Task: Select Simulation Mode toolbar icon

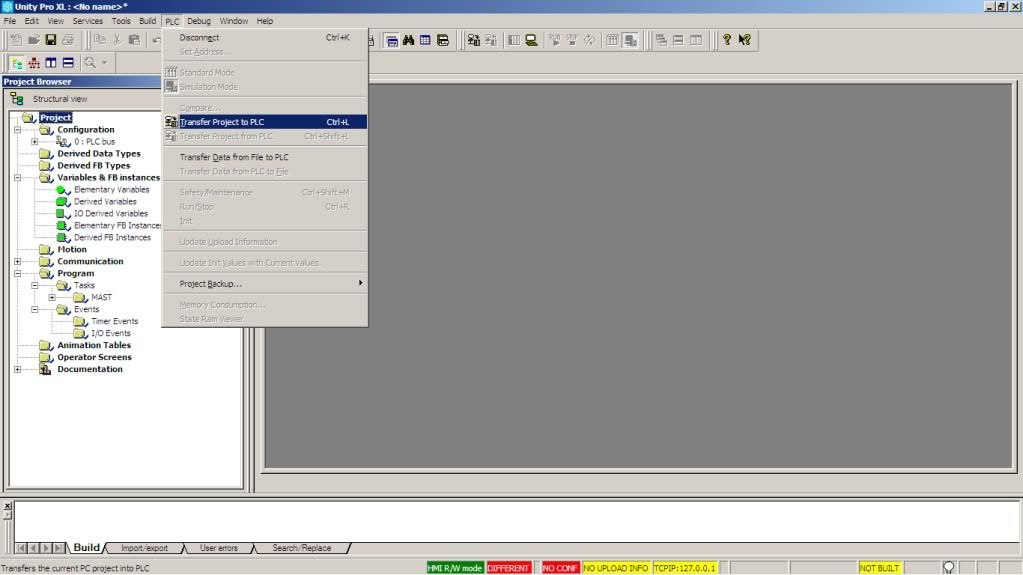Action: click(x=630, y=40)
